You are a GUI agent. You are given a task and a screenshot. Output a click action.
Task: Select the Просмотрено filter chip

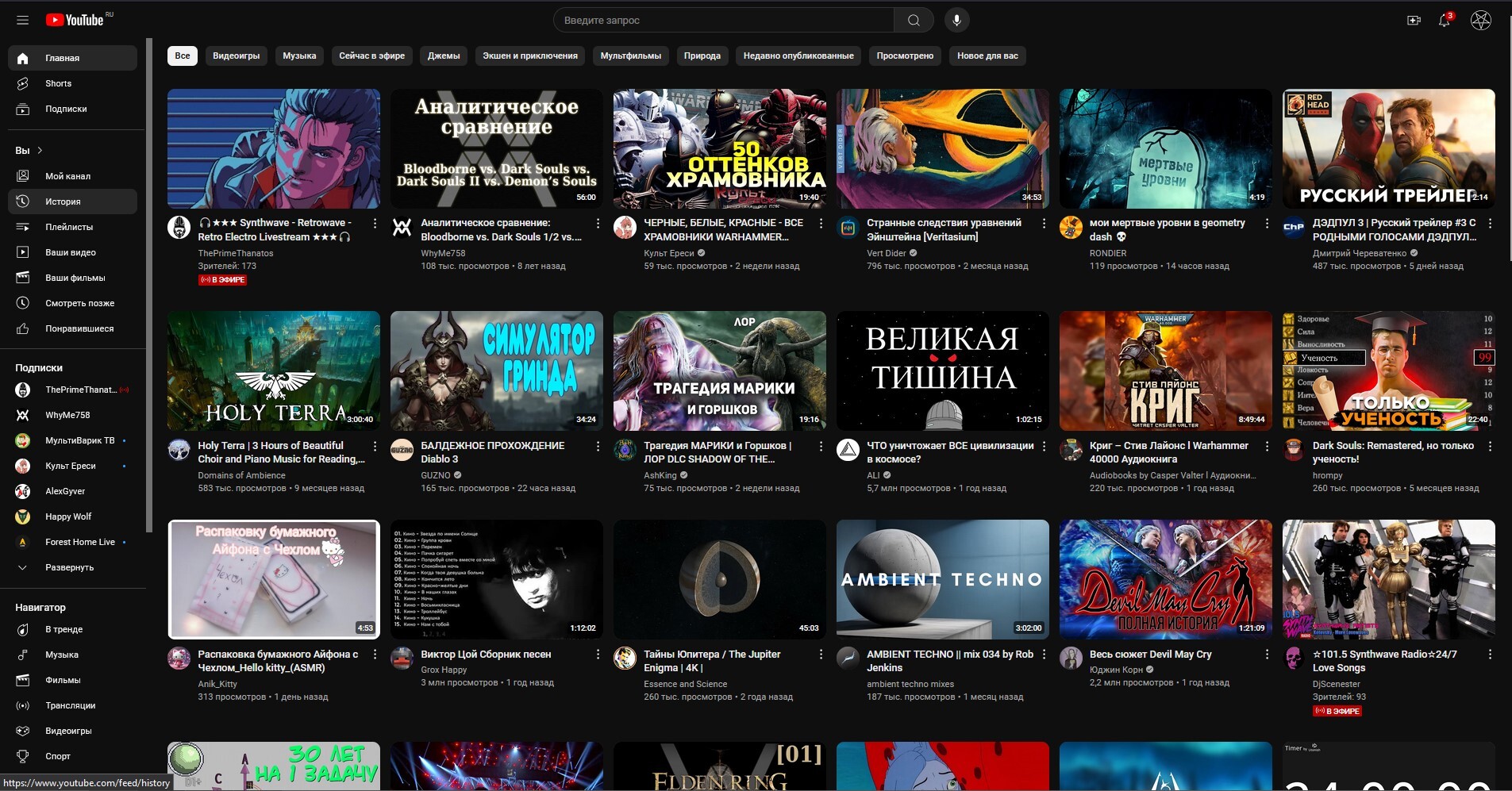tap(905, 56)
